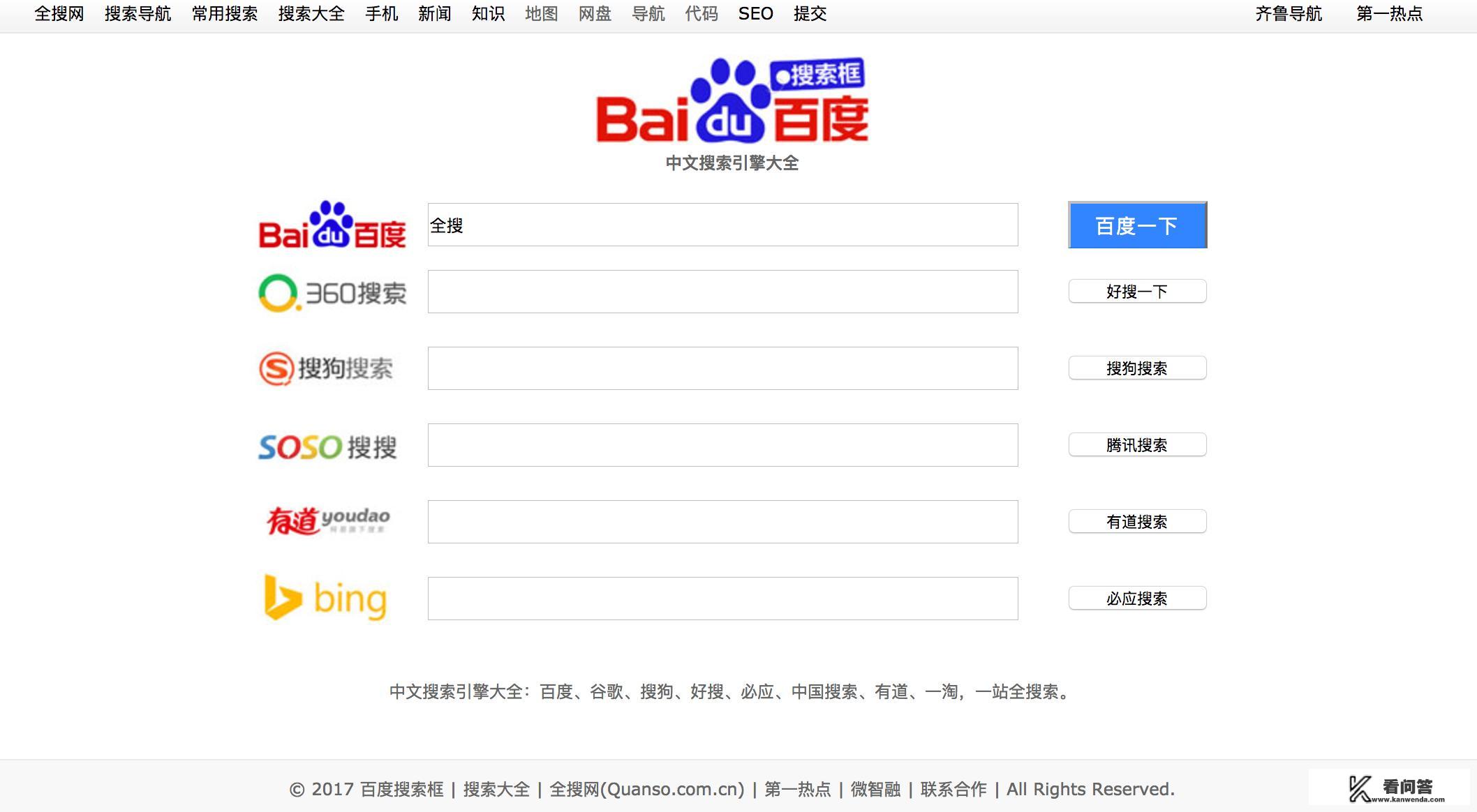Viewport: 1477px width, 812px height.
Task: Click the 搜狗搜索 button
Action: pyautogui.click(x=1137, y=368)
